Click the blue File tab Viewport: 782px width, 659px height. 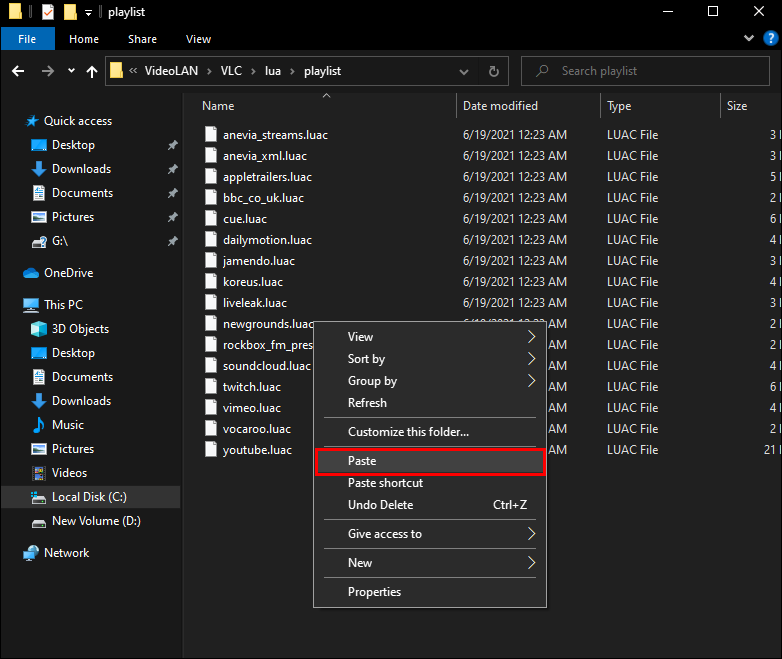[27, 39]
